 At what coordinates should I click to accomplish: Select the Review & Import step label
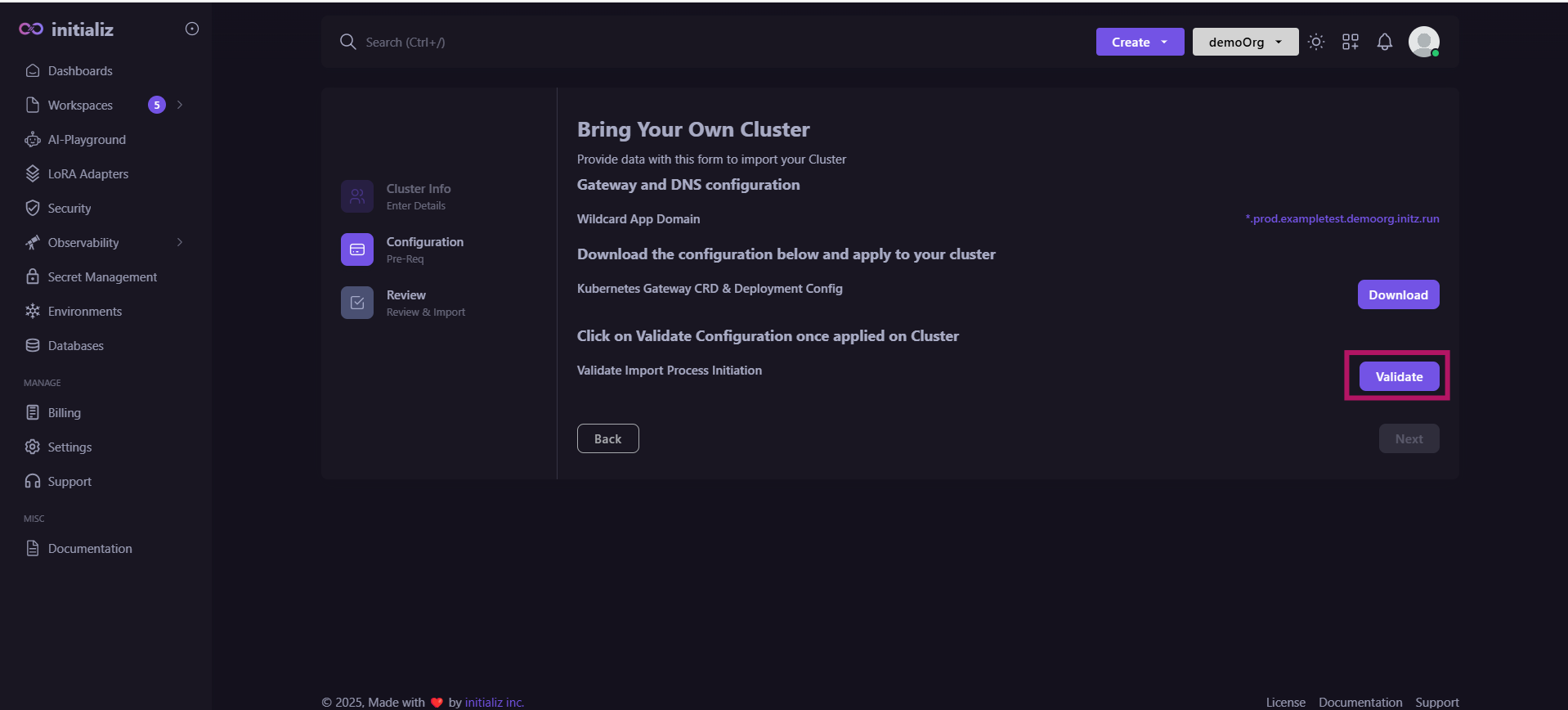click(x=426, y=303)
